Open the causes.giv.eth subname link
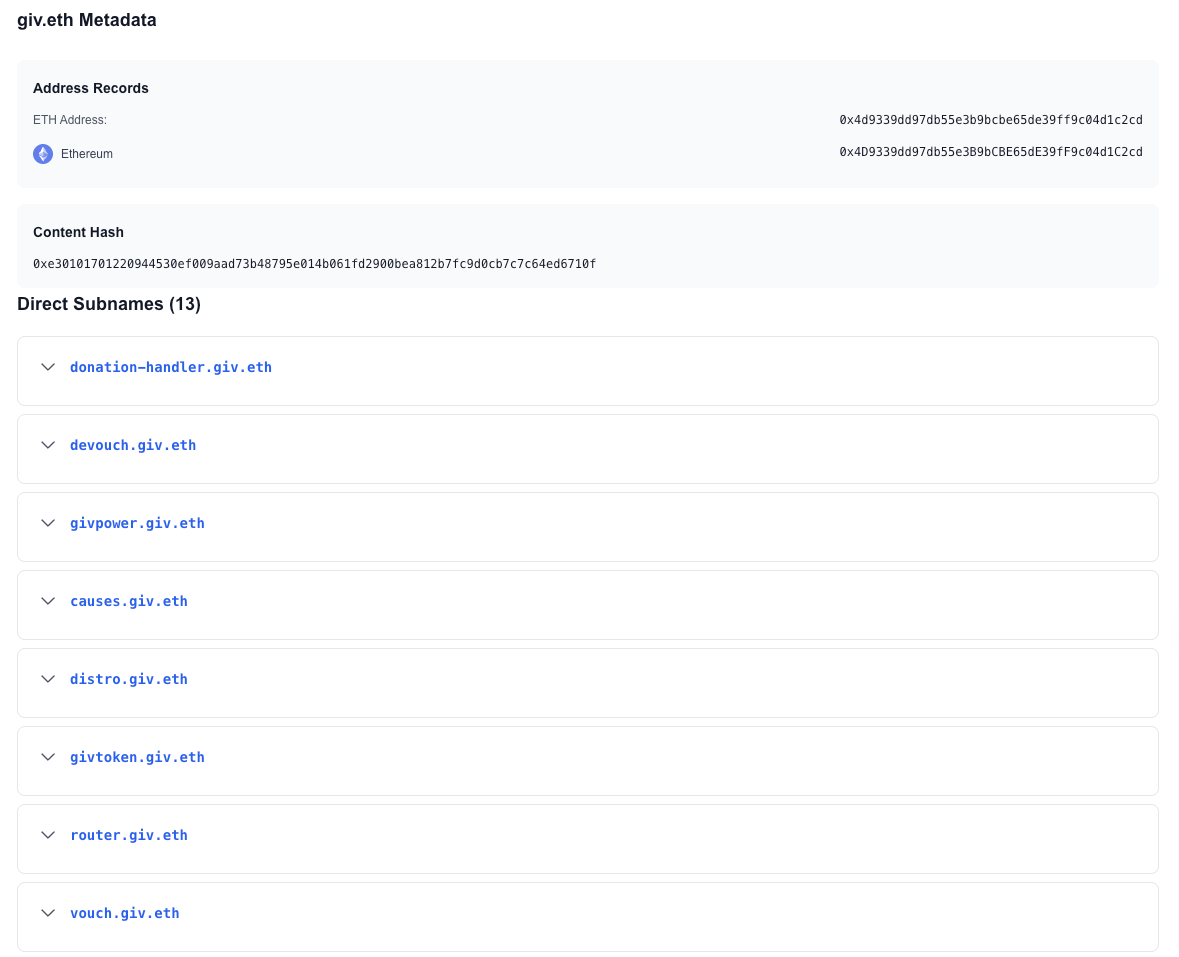The height and width of the screenshot is (957, 1179). click(129, 601)
